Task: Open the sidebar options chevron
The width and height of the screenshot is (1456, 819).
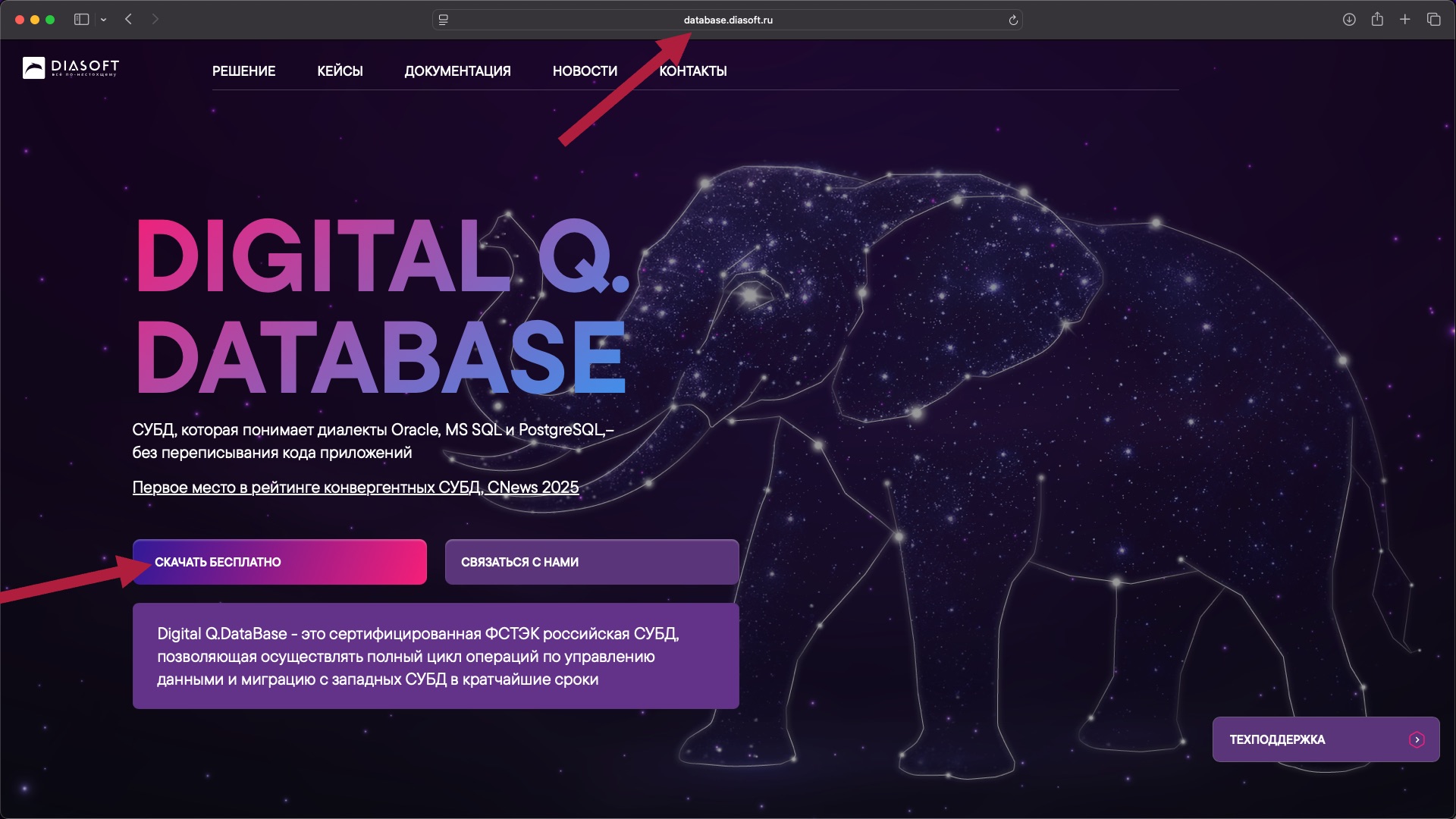Action: click(x=104, y=19)
